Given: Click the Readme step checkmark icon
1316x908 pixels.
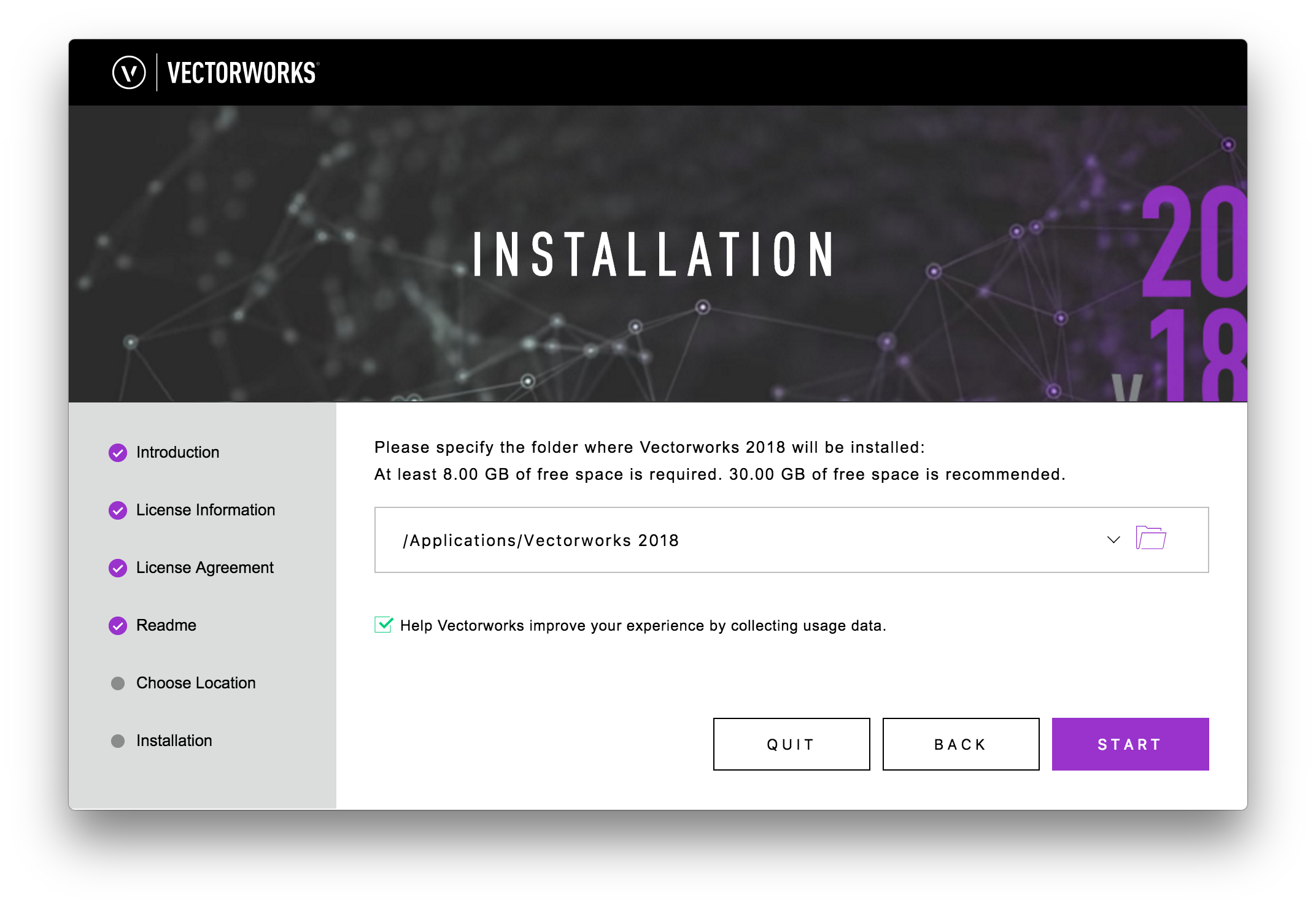Looking at the screenshot, I should coord(118,626).
